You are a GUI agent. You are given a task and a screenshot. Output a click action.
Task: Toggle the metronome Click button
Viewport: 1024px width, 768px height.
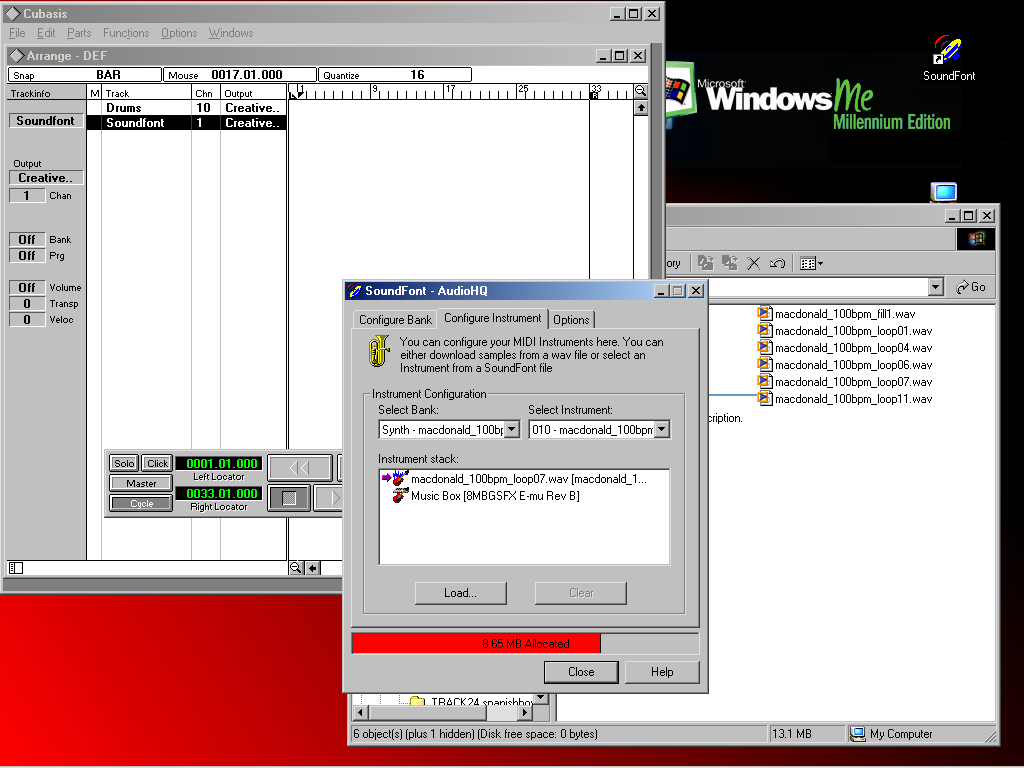(x=157, y=463)
